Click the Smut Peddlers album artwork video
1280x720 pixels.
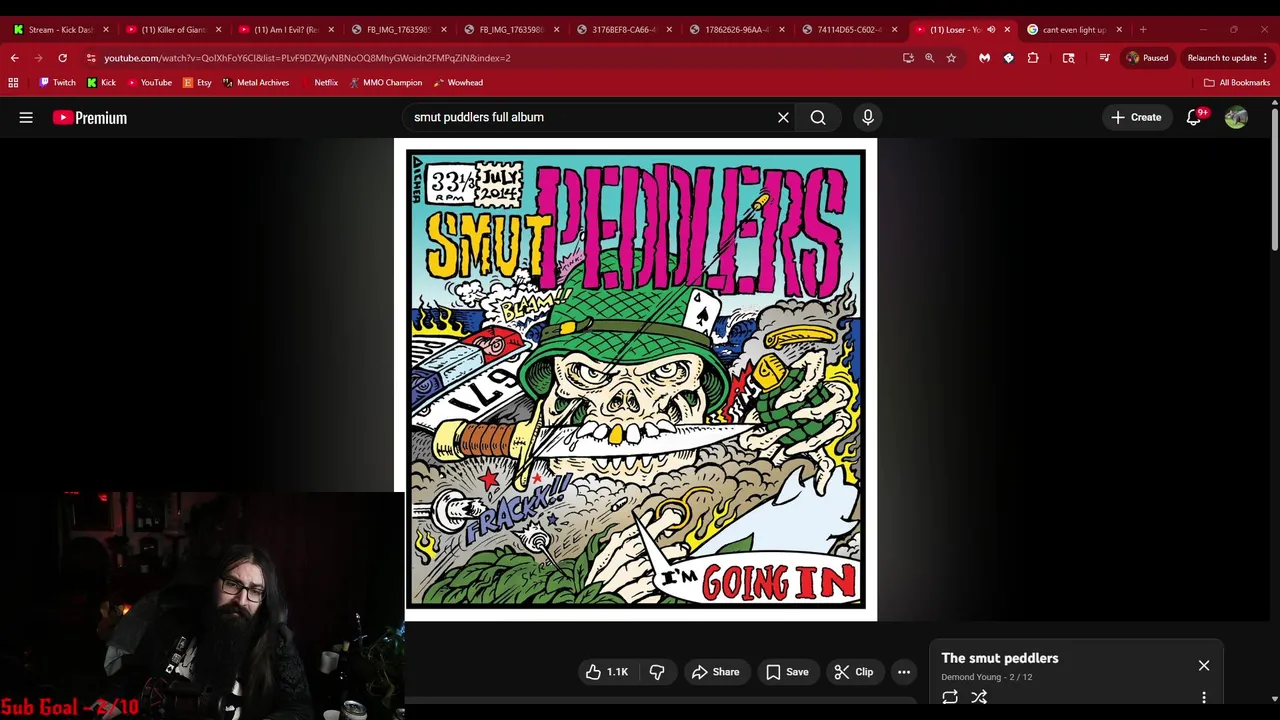635,379
